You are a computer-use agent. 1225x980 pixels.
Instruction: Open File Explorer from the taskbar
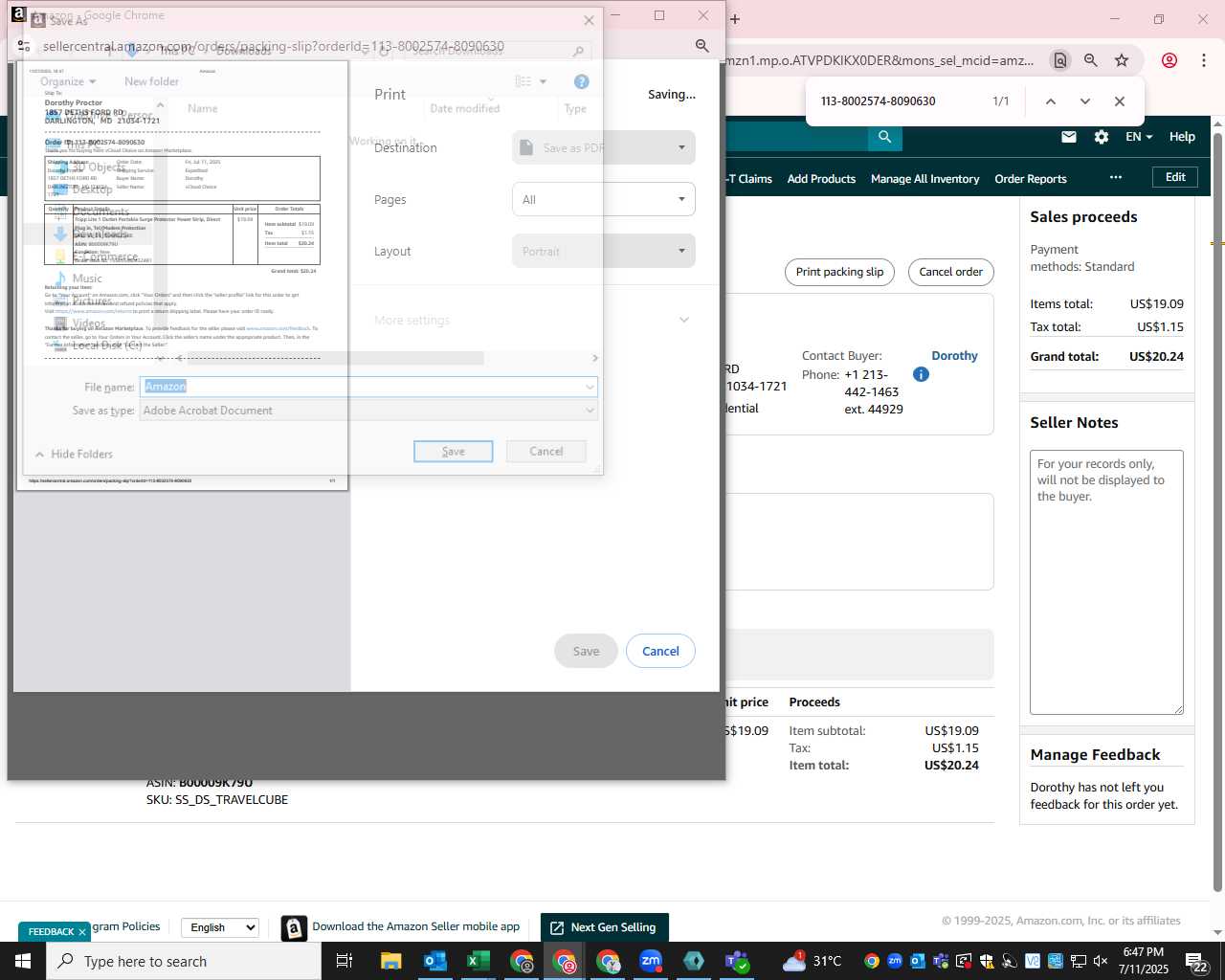coord(390,961)
